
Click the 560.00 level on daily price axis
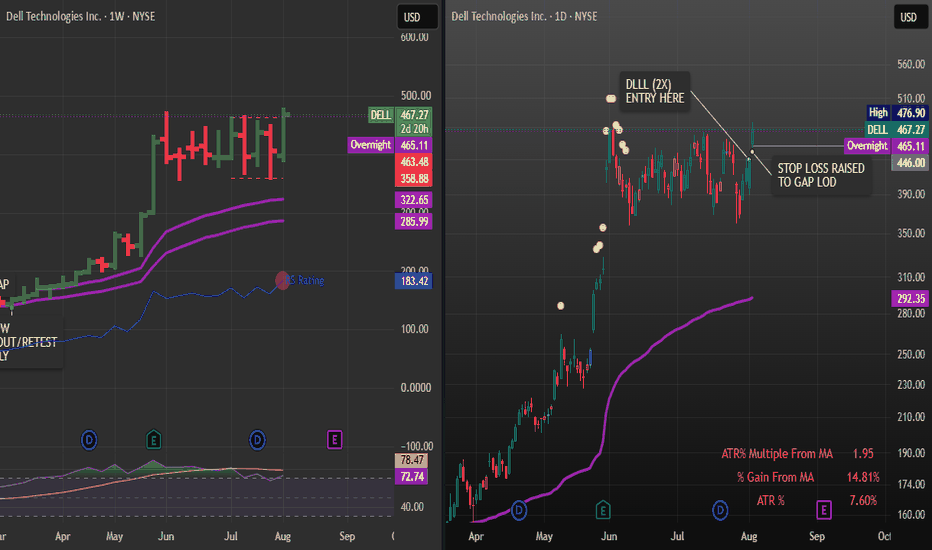tap(911, 64)
